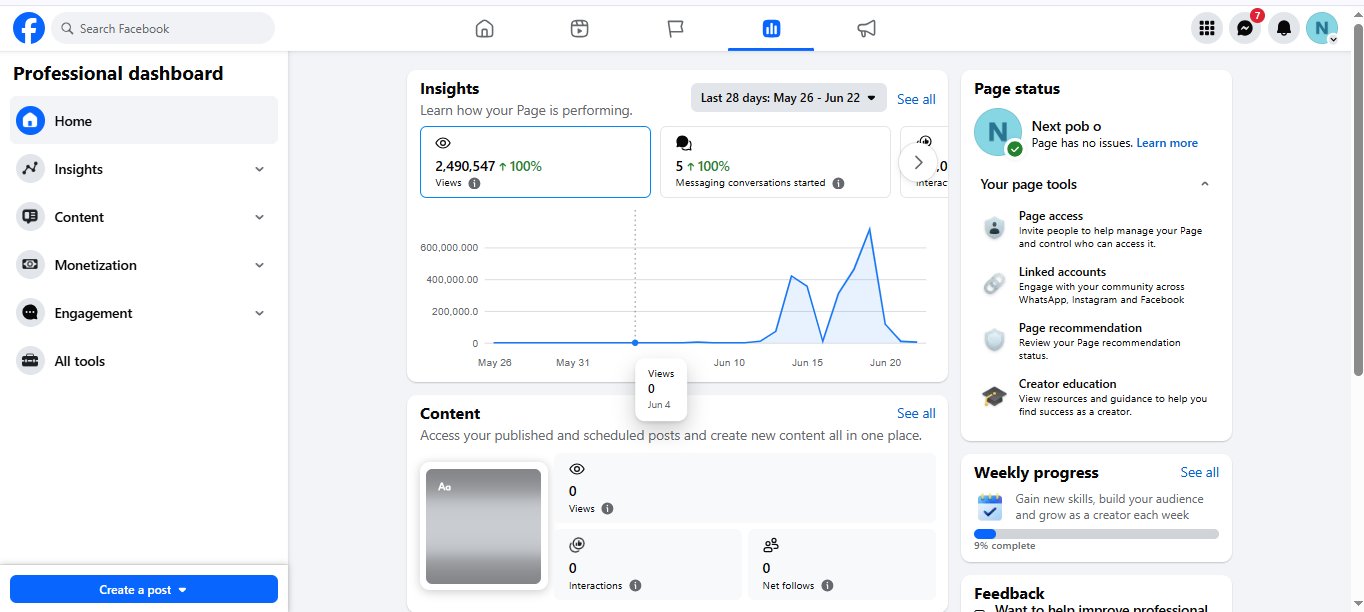
Task: Click the All tools briefcase icon
Action: click(30, 361)
